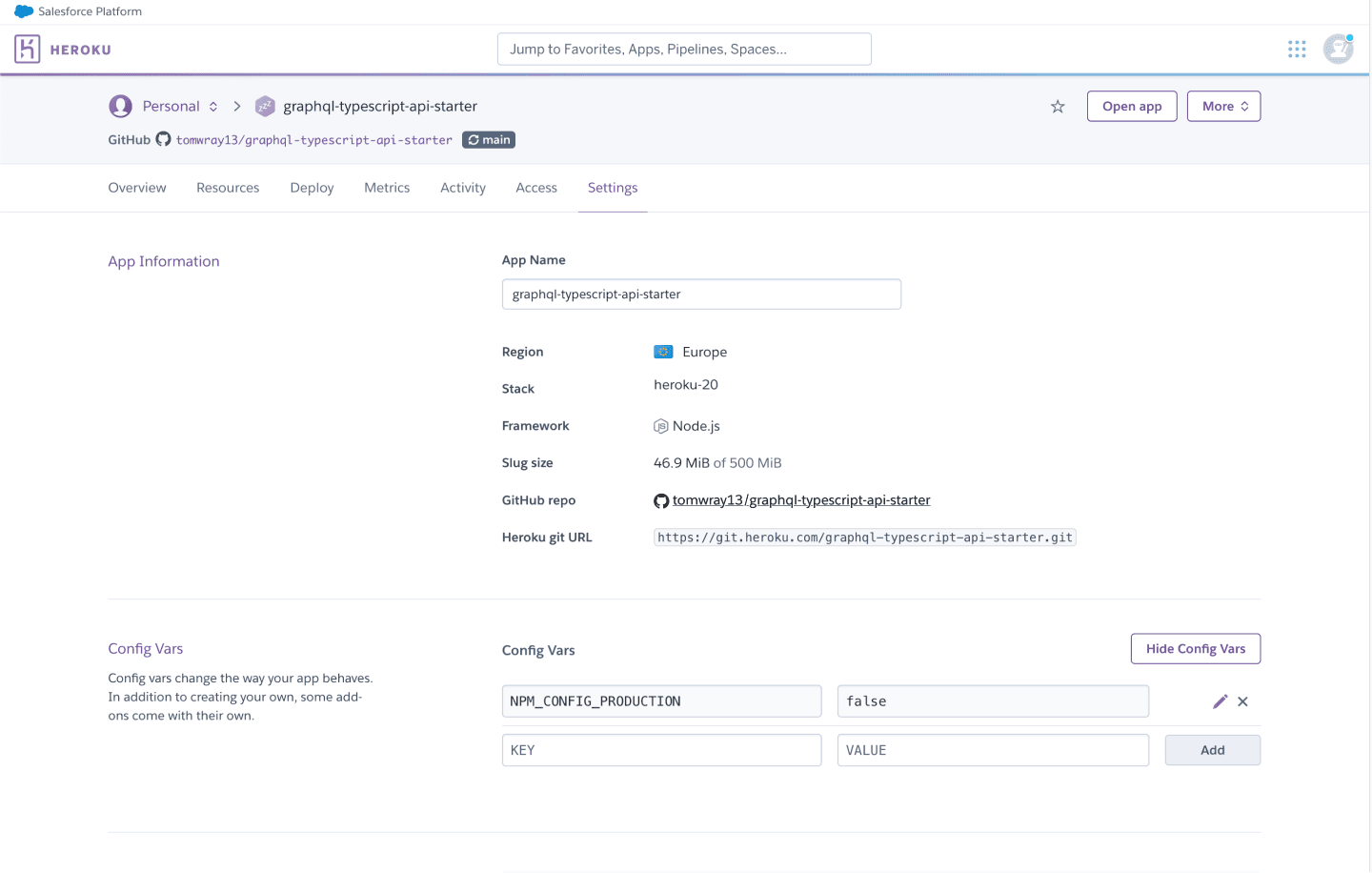Viewport: 1372px width, 873px height.
Task: Click the App Name input field
Action: coord(701,294)
